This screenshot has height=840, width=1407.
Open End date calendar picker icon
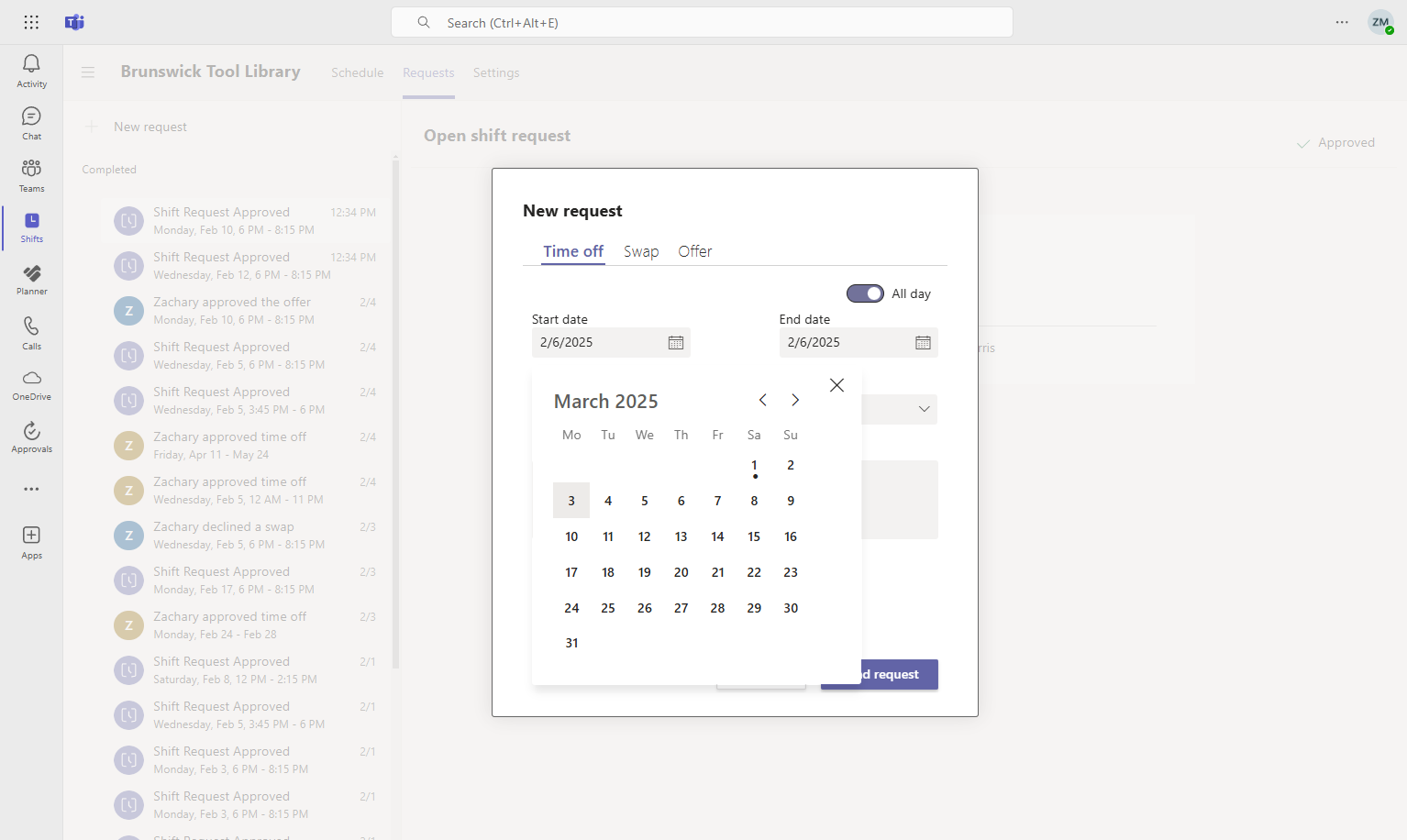tap(923, 342)
